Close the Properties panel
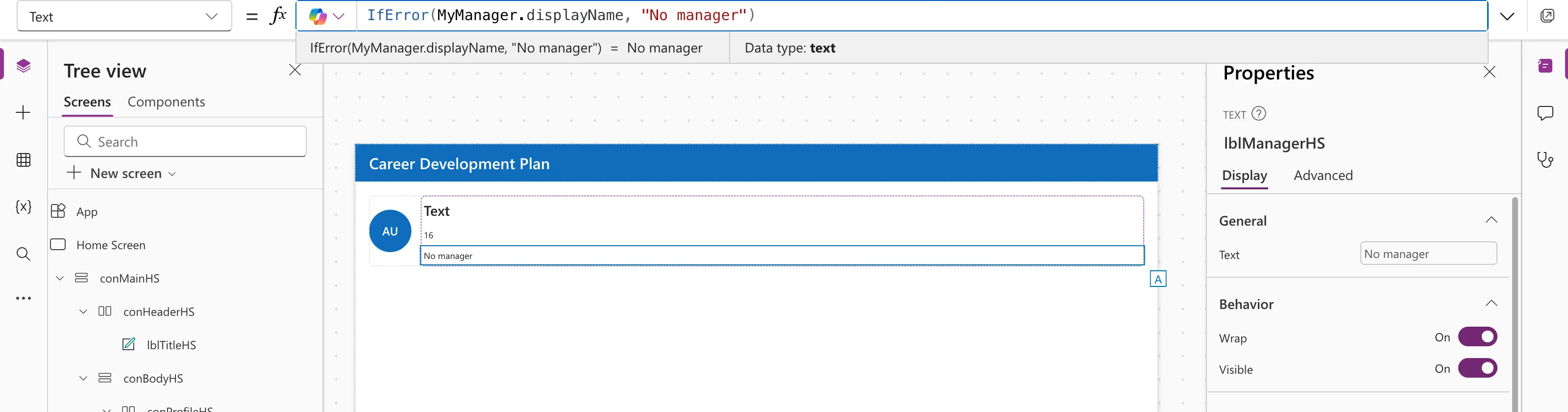 [1489, 72]
